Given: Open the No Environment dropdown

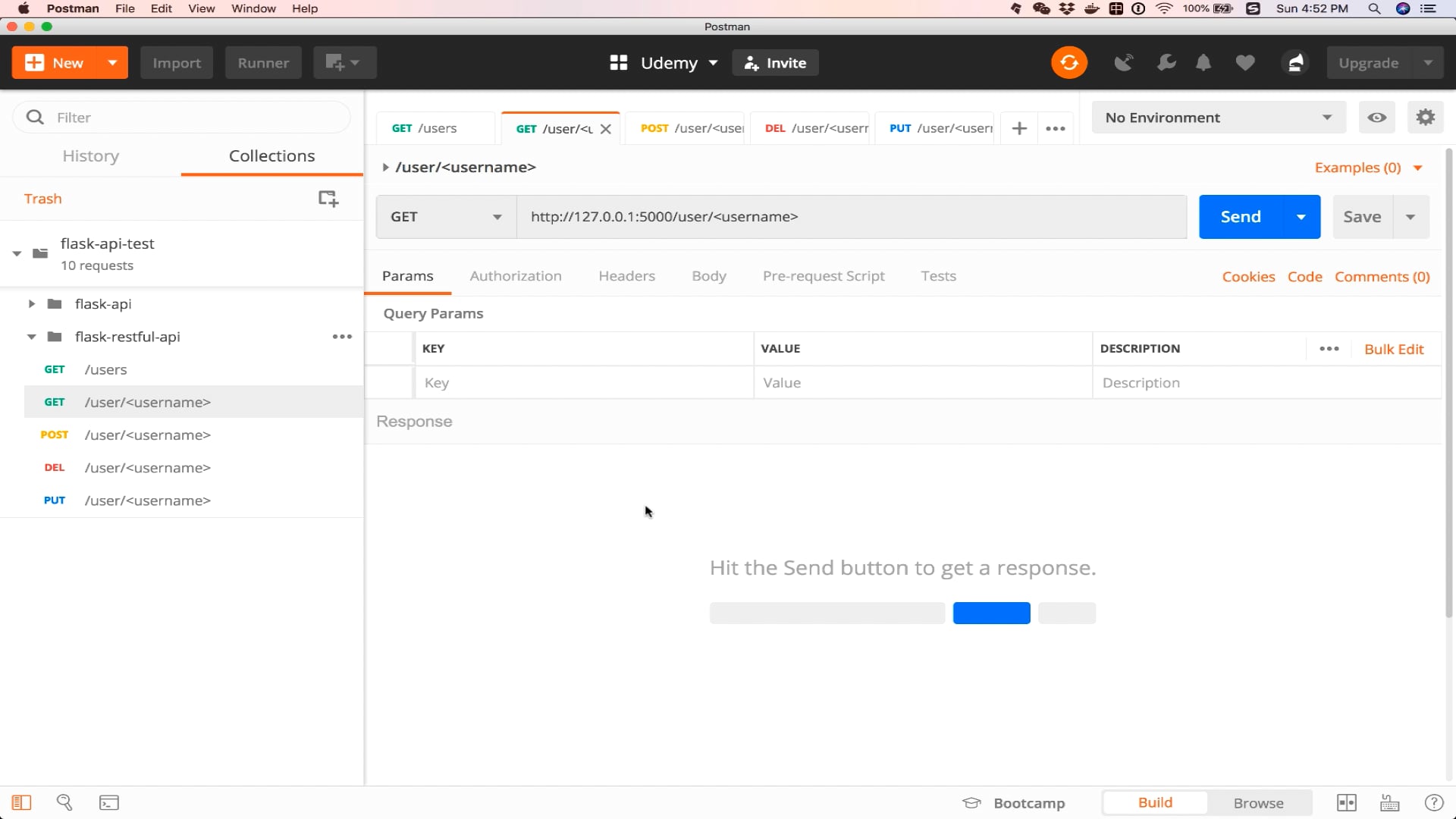Looking at the screenshot, I should coord(1218,118).
